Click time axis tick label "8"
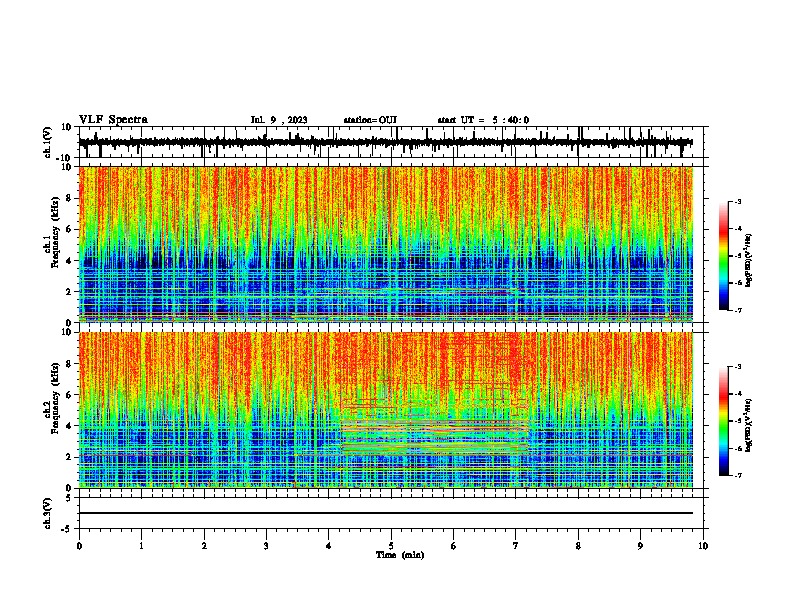This screenshot has height=612, width=792. (x=578, y=546)
